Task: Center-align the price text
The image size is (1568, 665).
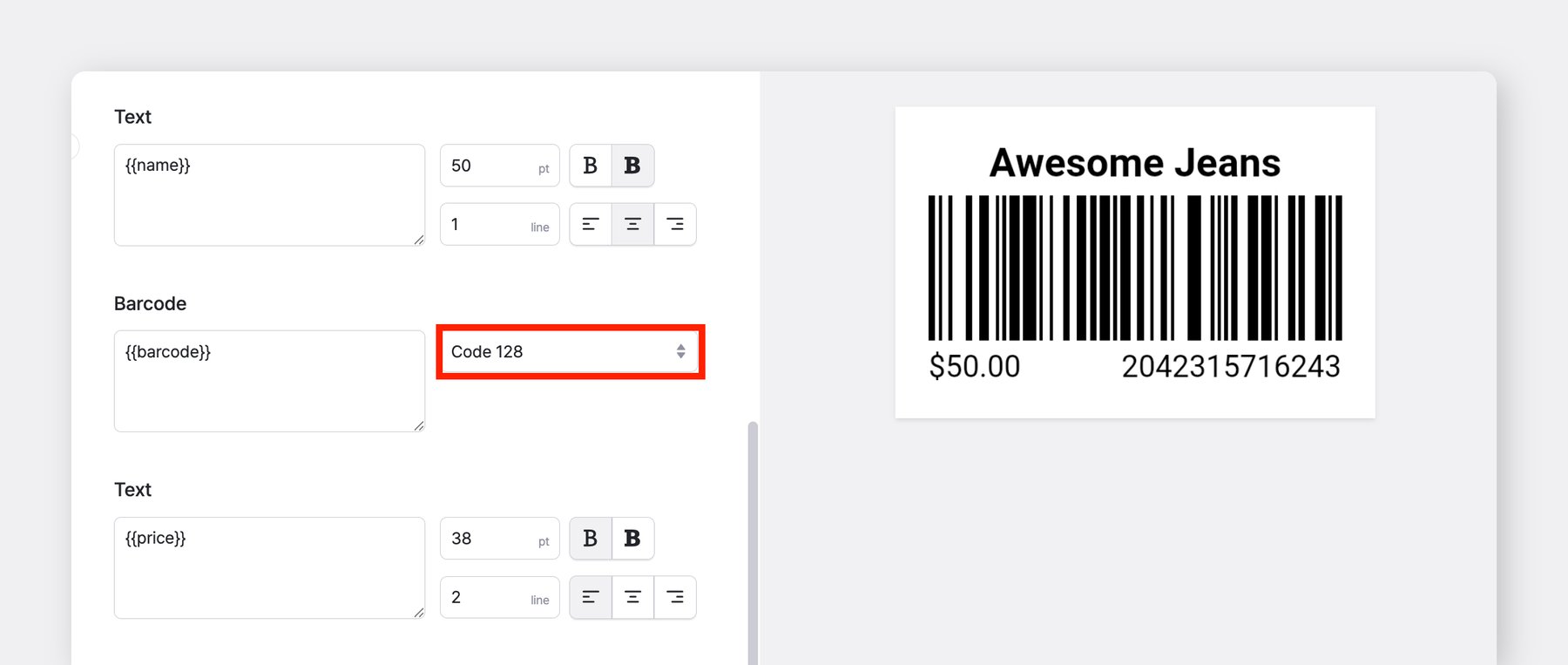Action: pos(632,598)
